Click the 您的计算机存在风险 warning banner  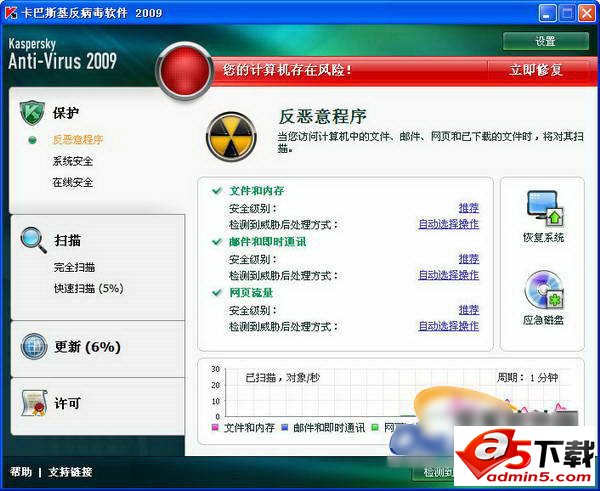tap(287, 70)
